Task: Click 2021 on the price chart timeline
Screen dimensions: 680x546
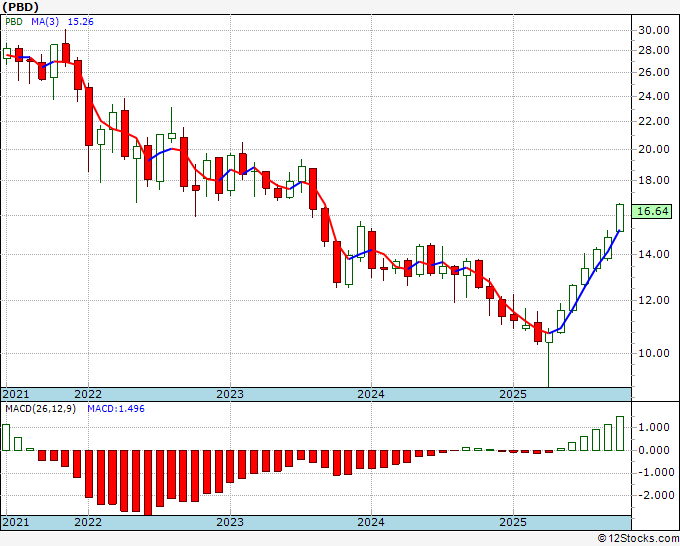Action: pos(16,394)
